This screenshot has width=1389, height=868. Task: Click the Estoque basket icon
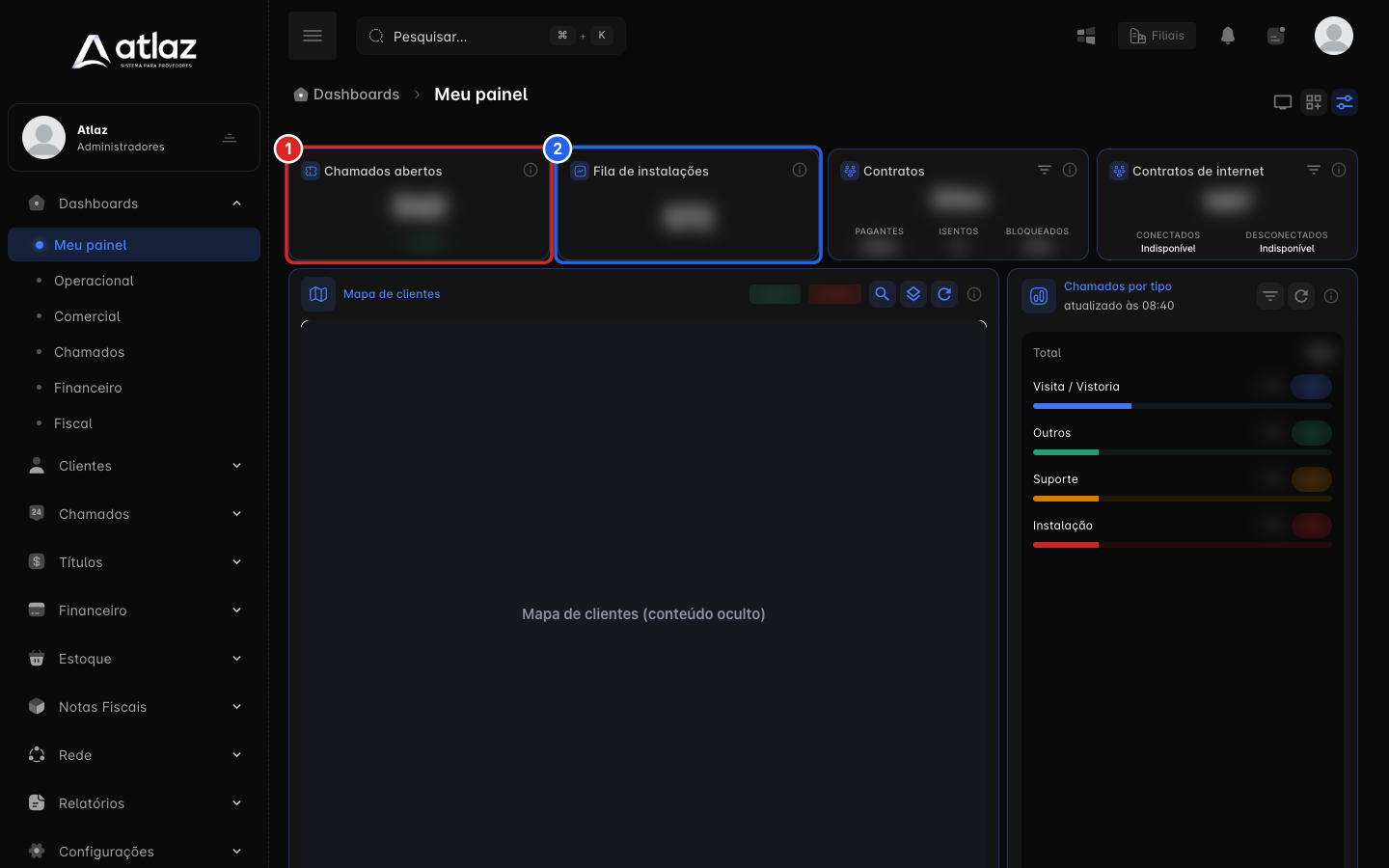(37, 658)
